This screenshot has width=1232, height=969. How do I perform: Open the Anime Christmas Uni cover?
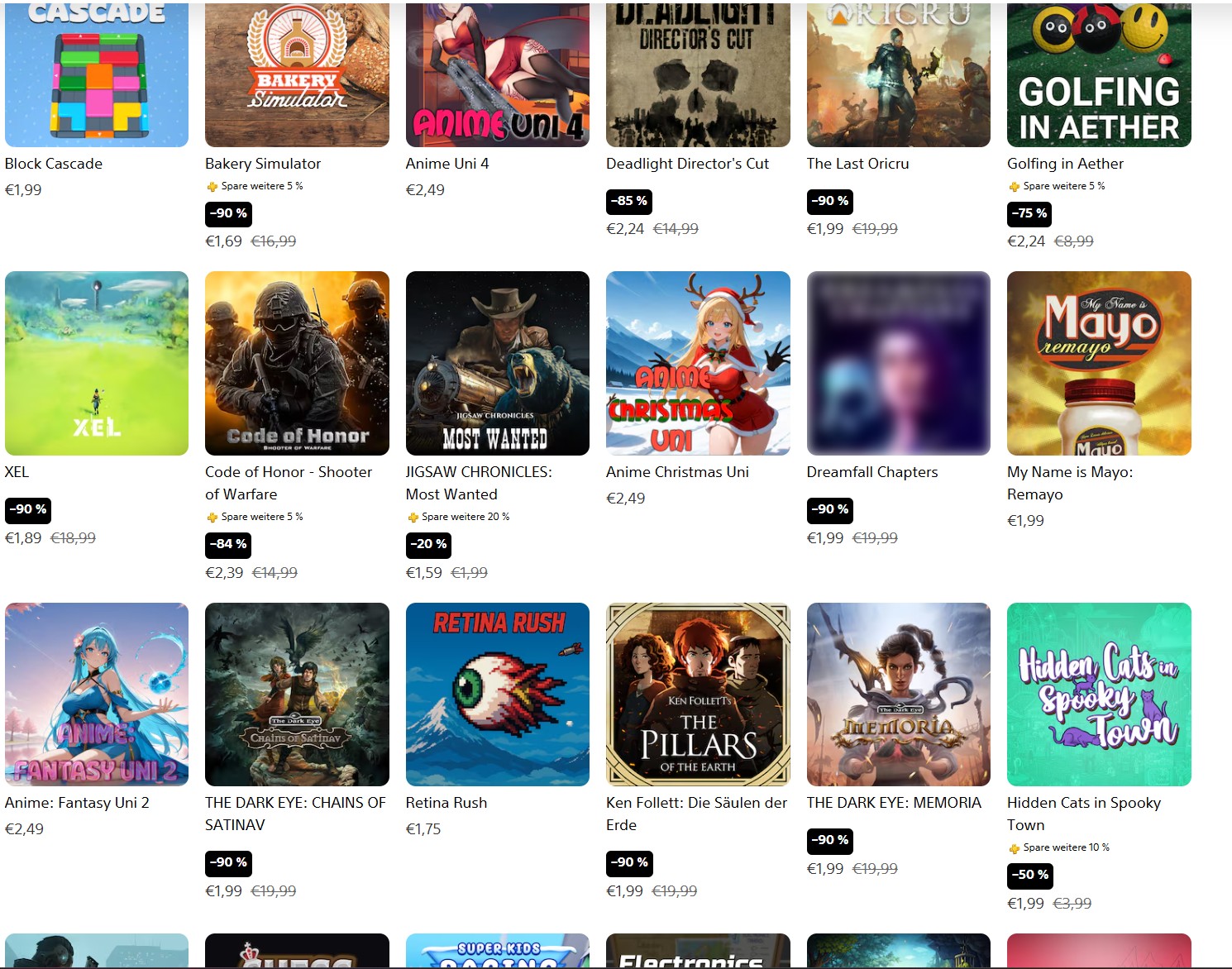point(698,363)
